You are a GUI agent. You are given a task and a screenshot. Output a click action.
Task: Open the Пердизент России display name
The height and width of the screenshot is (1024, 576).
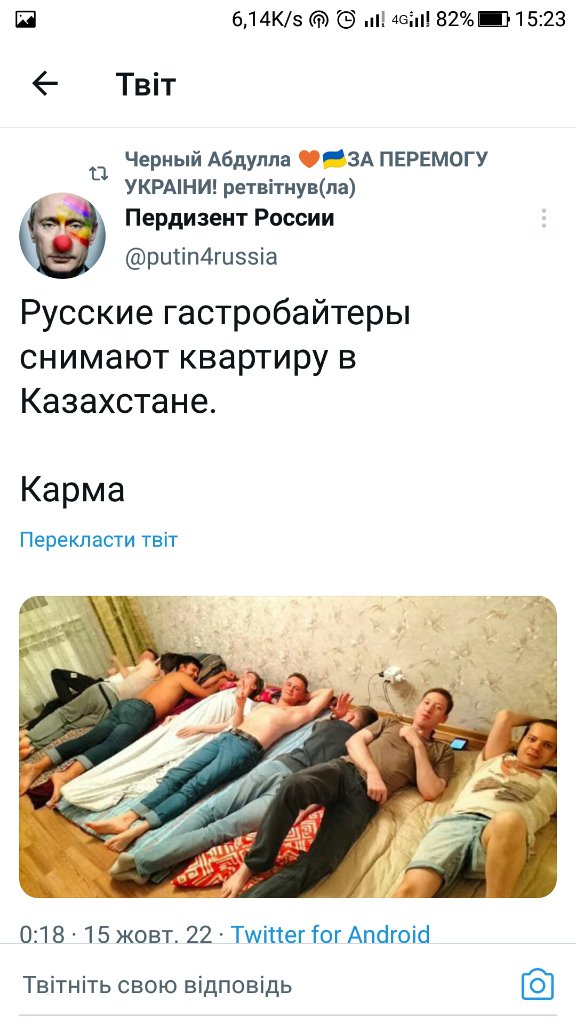coord(229,217)
